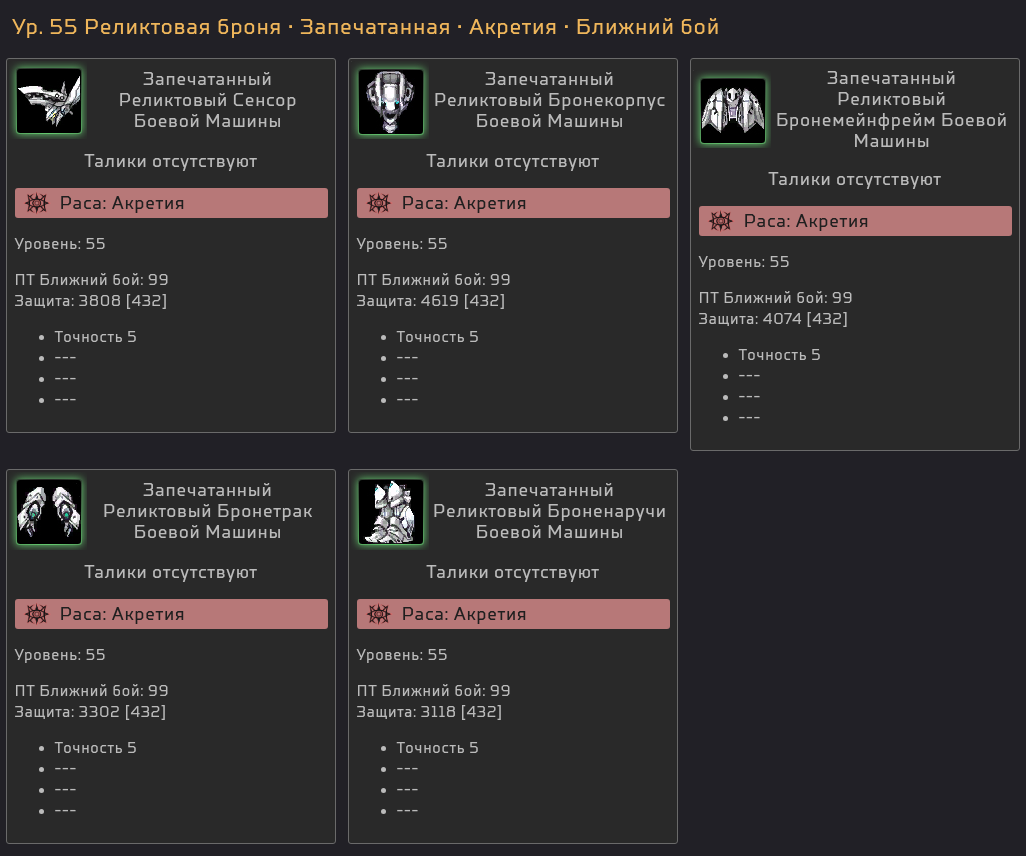Click the Броненаручи armor item icon
Viewport: 1026px width, 856px height.
(391, 512)
